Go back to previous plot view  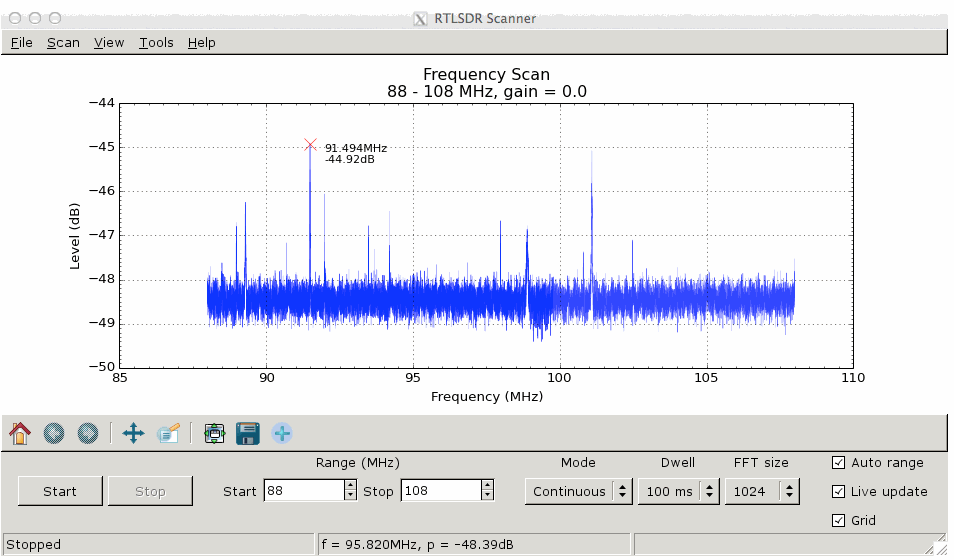click(54, 434)
